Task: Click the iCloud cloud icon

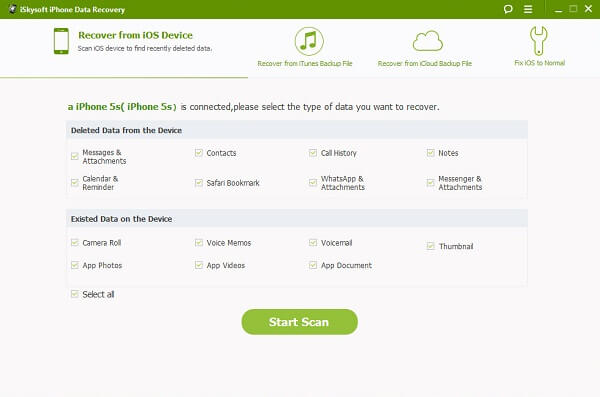Action: tap(427, 41)
